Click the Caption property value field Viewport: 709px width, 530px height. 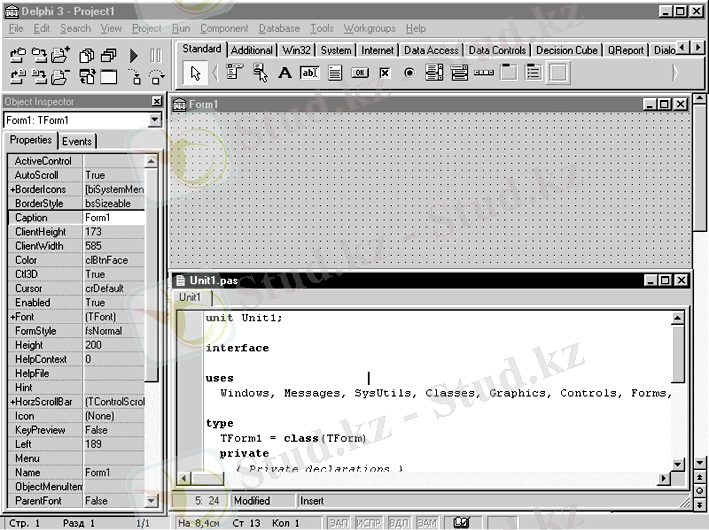[114, 217]
